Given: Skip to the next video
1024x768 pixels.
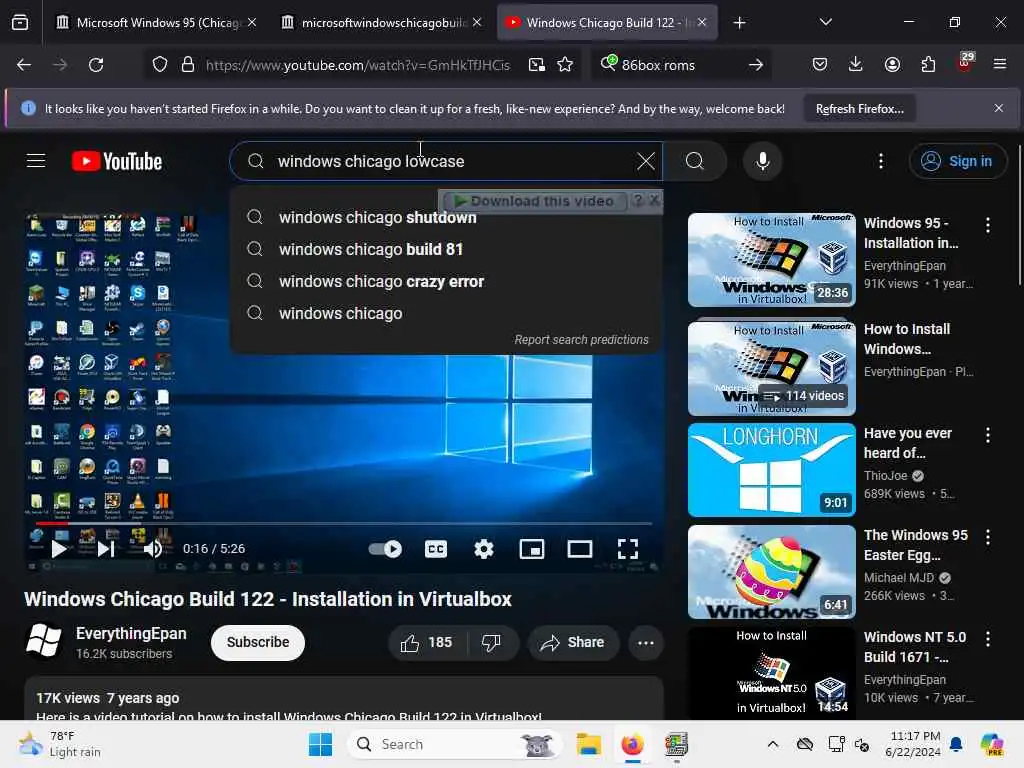Looking at the screenshot, I should [x=106, y=549].
